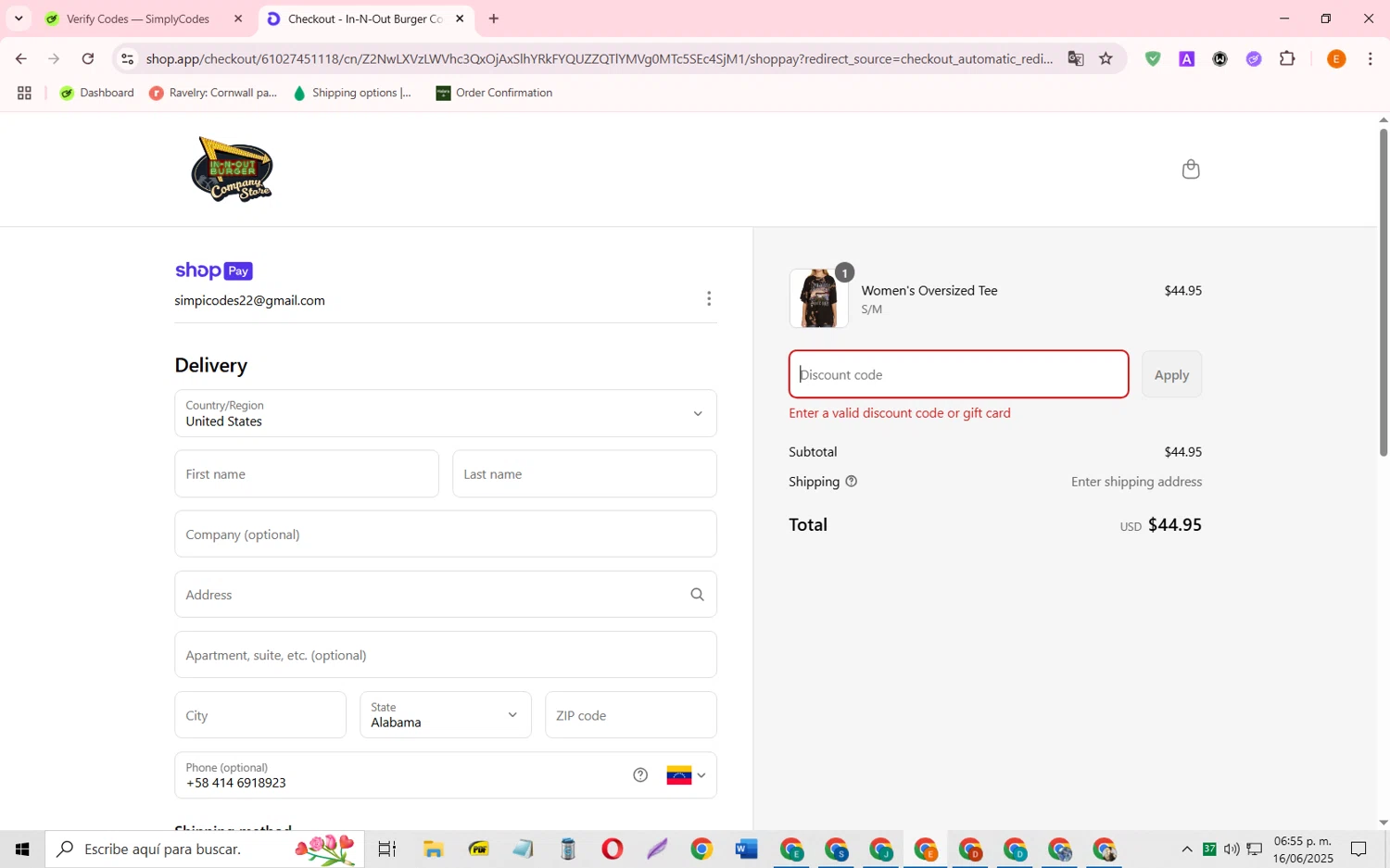Click Women's Oversized Tee thumbnail
This screenshot has height=868, width=1390.
click(x=818, y=298)
